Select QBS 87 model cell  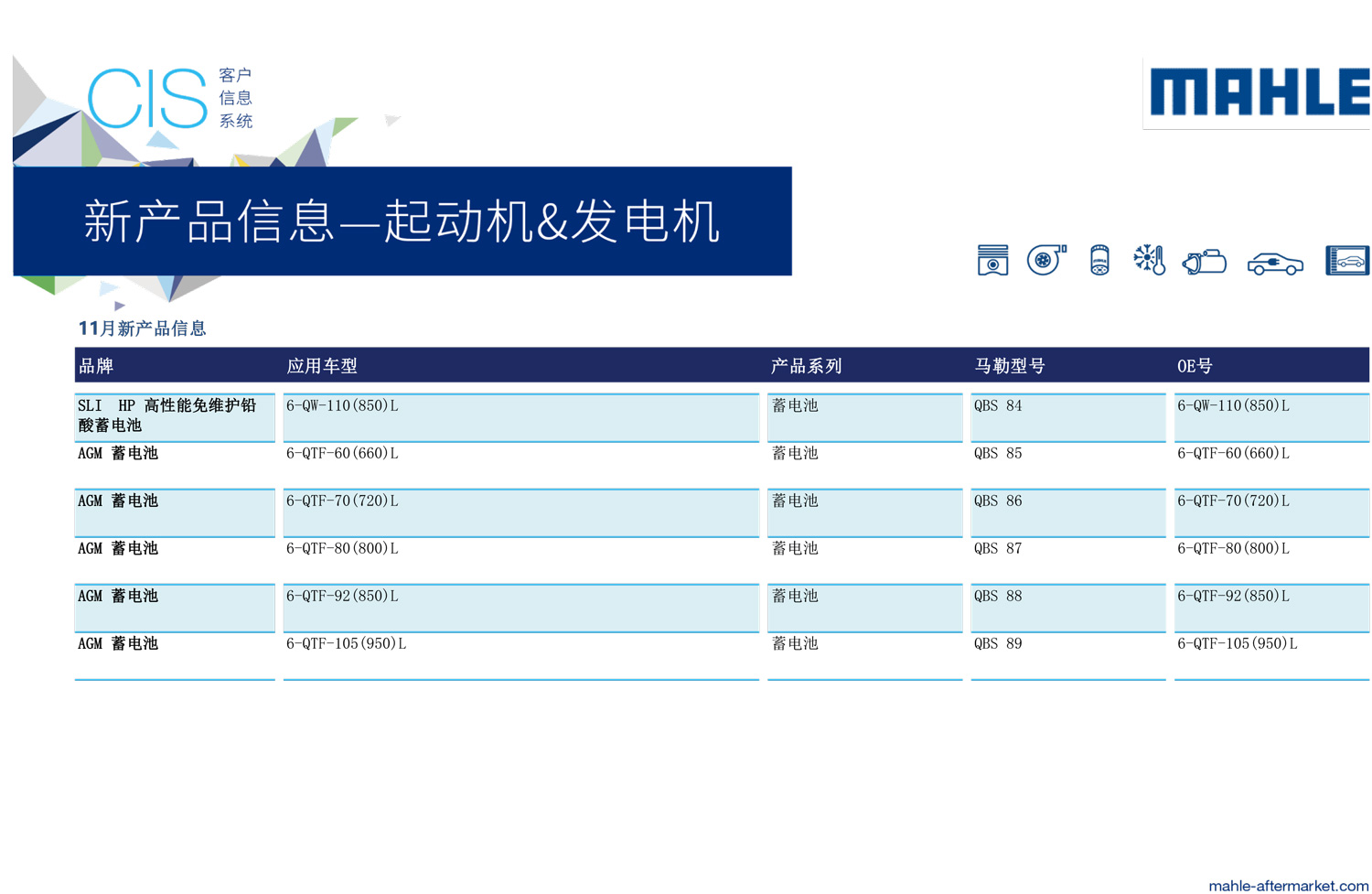[x=1067, y=560]
